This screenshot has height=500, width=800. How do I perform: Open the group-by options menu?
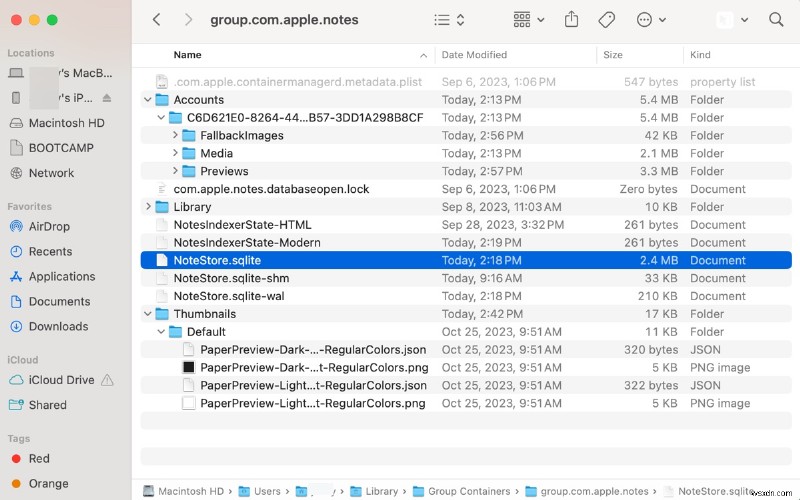click(529, 20)
